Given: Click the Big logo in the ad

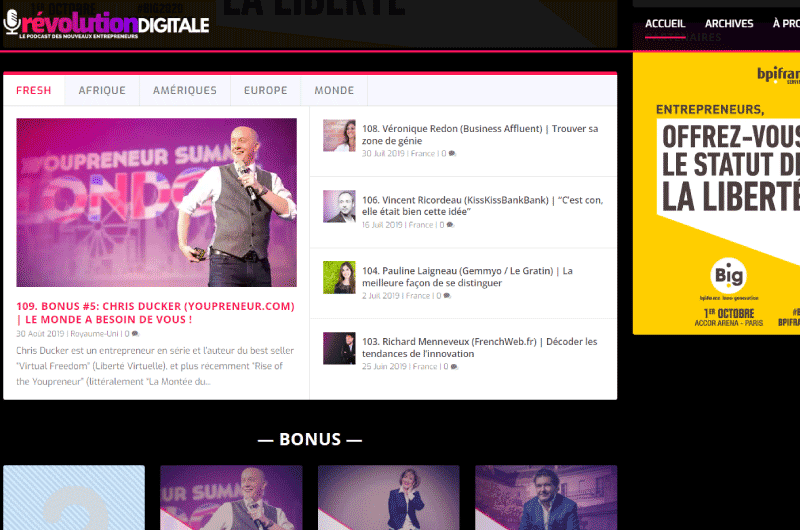Looking at the screenshot, I should click(729, 276).
